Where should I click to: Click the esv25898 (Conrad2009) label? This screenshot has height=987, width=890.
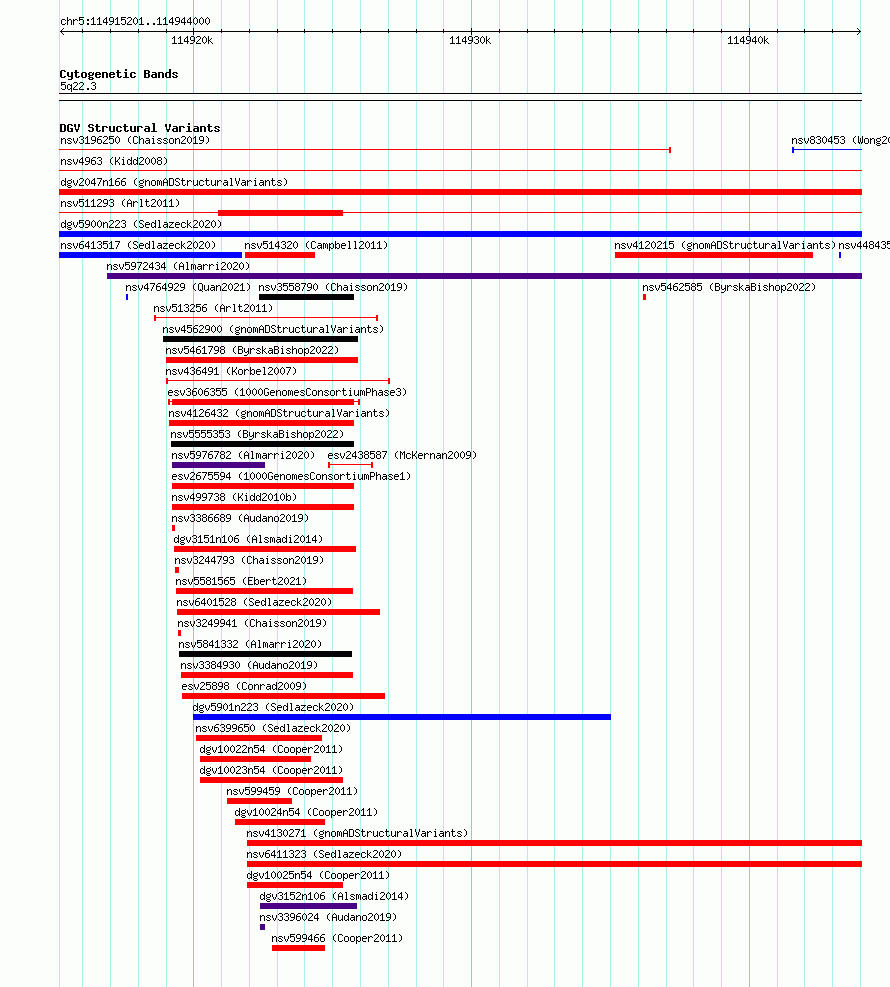click(244, 686)
